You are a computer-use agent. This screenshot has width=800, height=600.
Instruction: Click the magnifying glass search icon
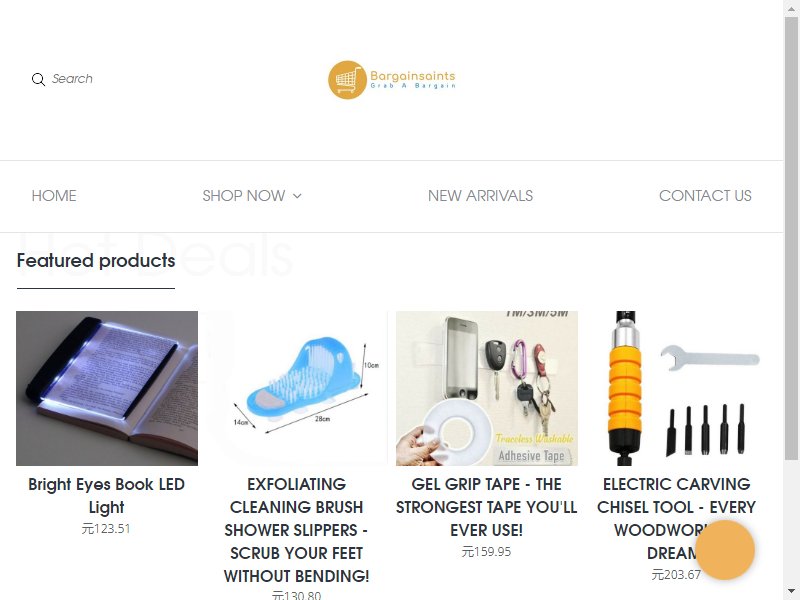[x=38, y=79]
